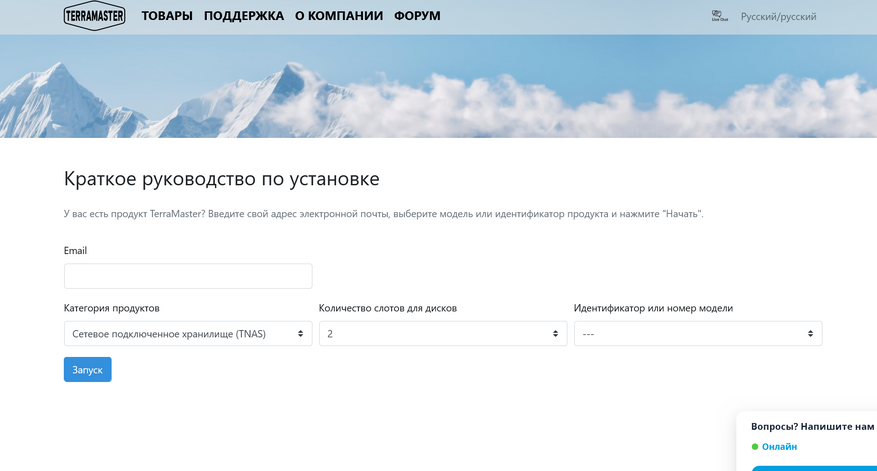
Task: Click the mountain banner image
Action: click(x=438, y=86)
